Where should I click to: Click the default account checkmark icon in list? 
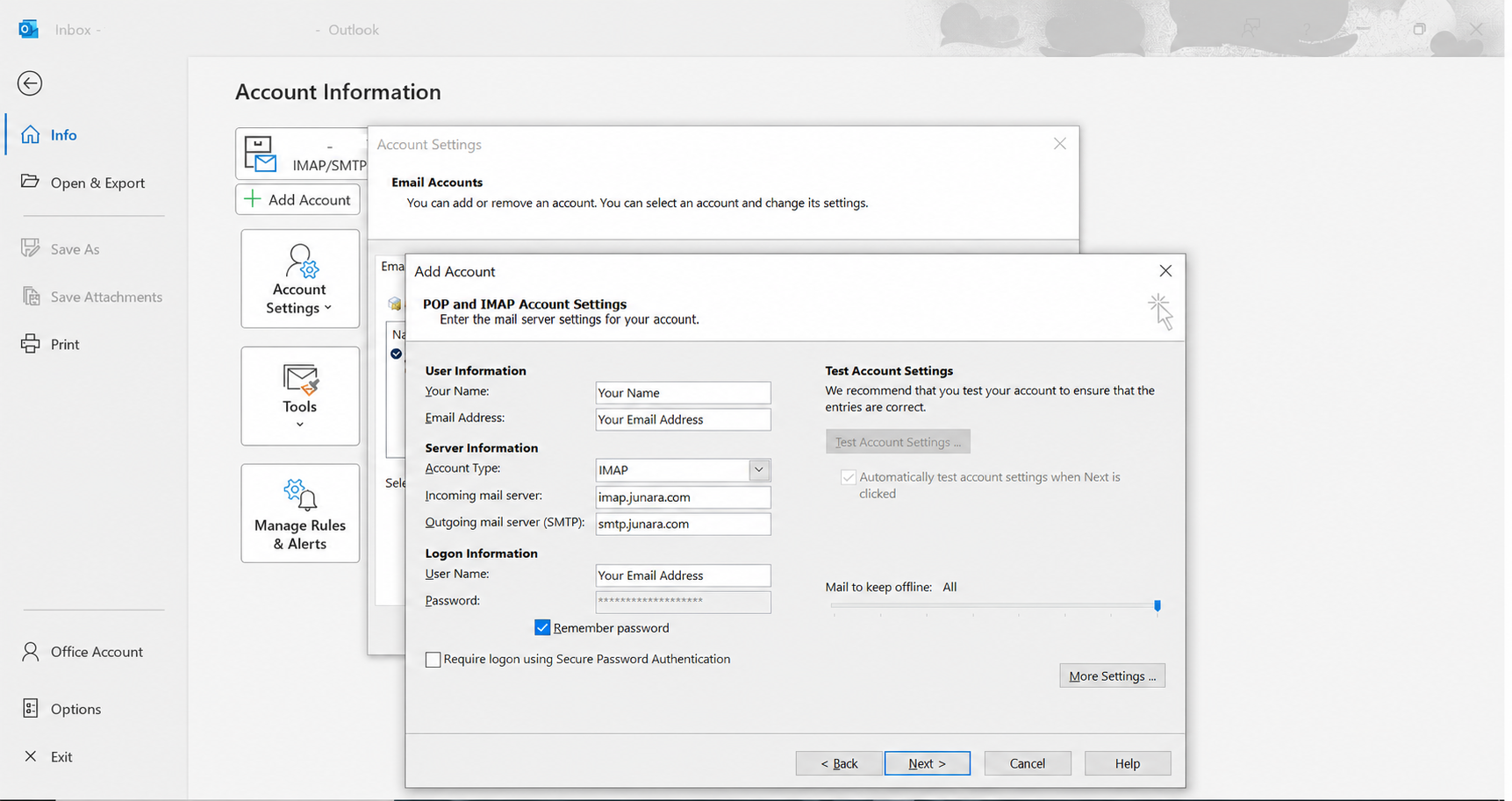tap(397, 354)
